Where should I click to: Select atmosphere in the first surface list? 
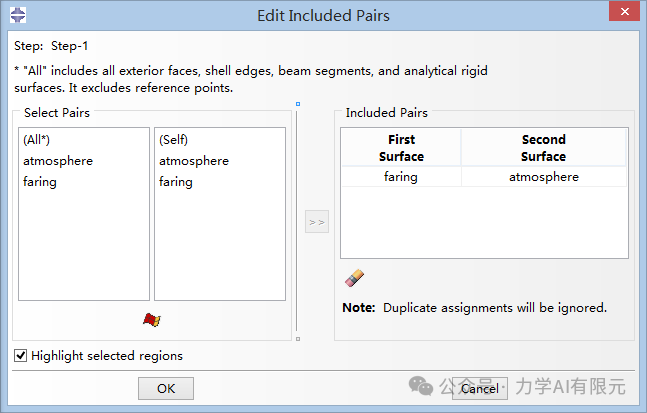58,161
